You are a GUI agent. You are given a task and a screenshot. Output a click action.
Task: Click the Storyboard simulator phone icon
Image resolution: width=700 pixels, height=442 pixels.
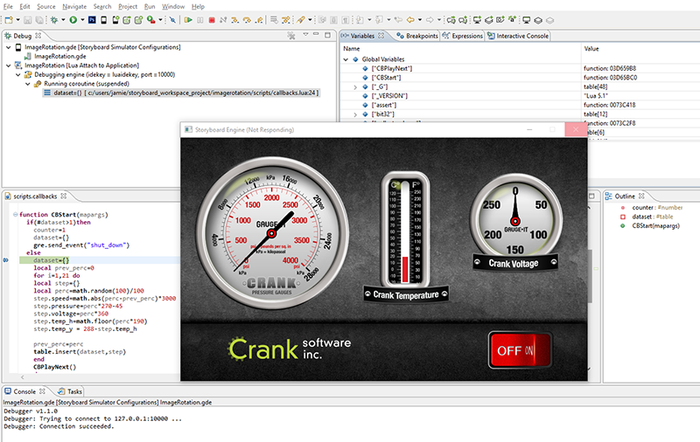click(104, 20)
